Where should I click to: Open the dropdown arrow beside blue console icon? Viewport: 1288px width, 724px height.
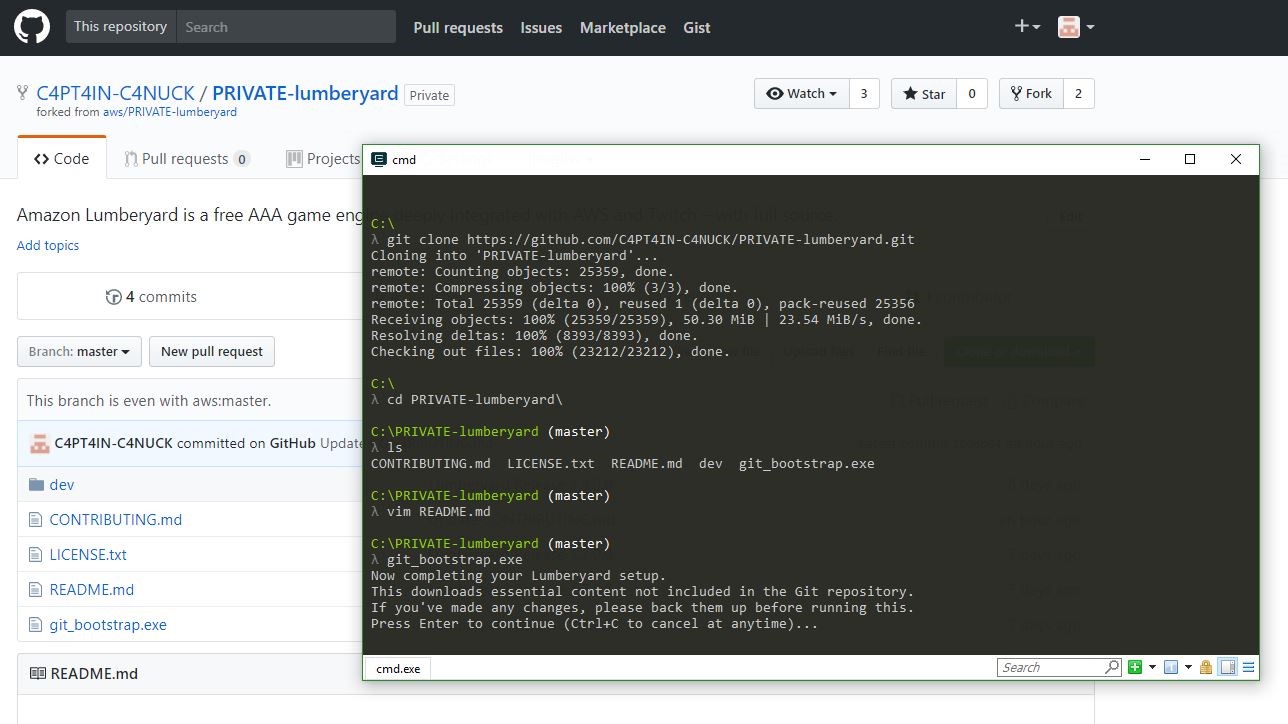[1188, 667]
